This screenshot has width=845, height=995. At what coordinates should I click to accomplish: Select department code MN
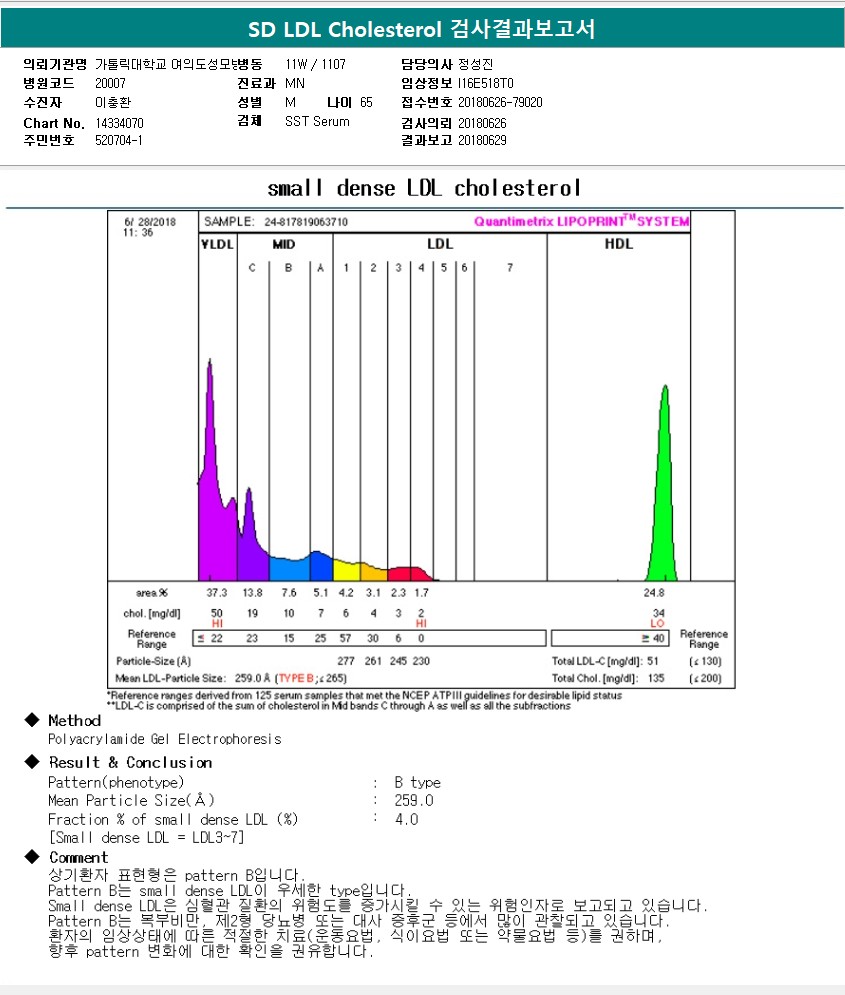click(295, 83)
